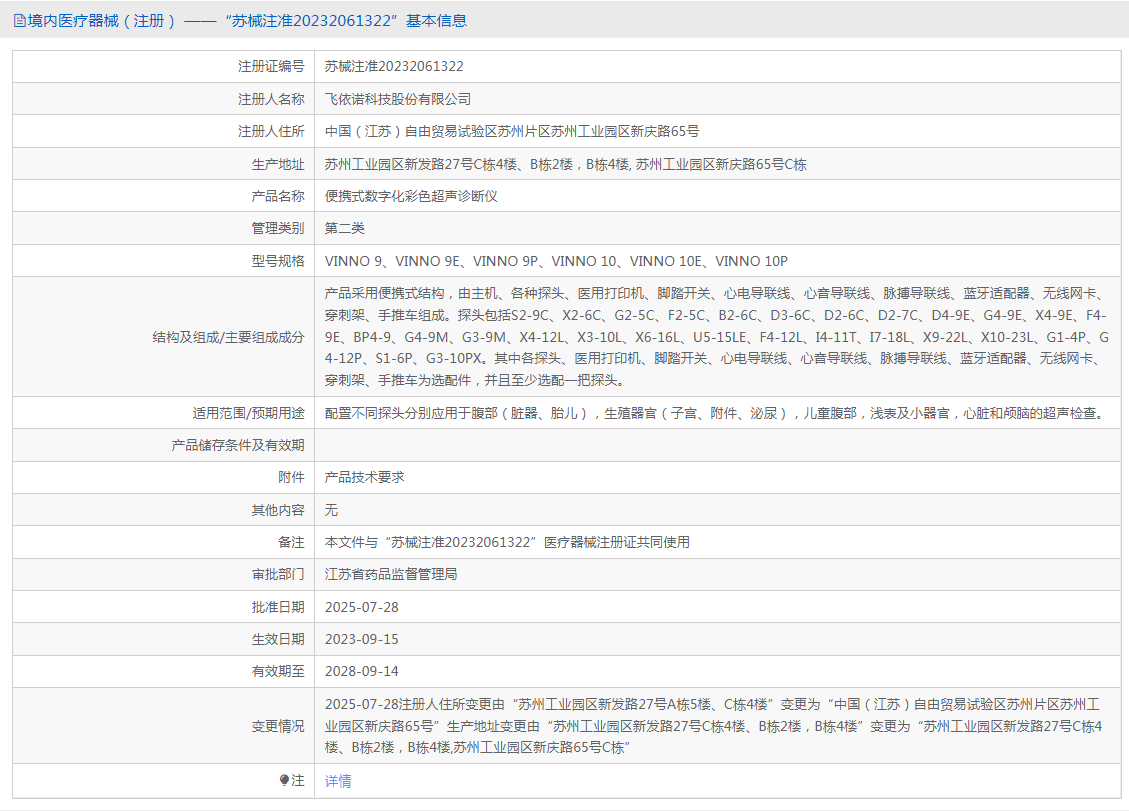Screen dimensions: 1129x811
Task: Select the change record paragraph starting 2025-07-28注册人住所变更
Action: 713,726
